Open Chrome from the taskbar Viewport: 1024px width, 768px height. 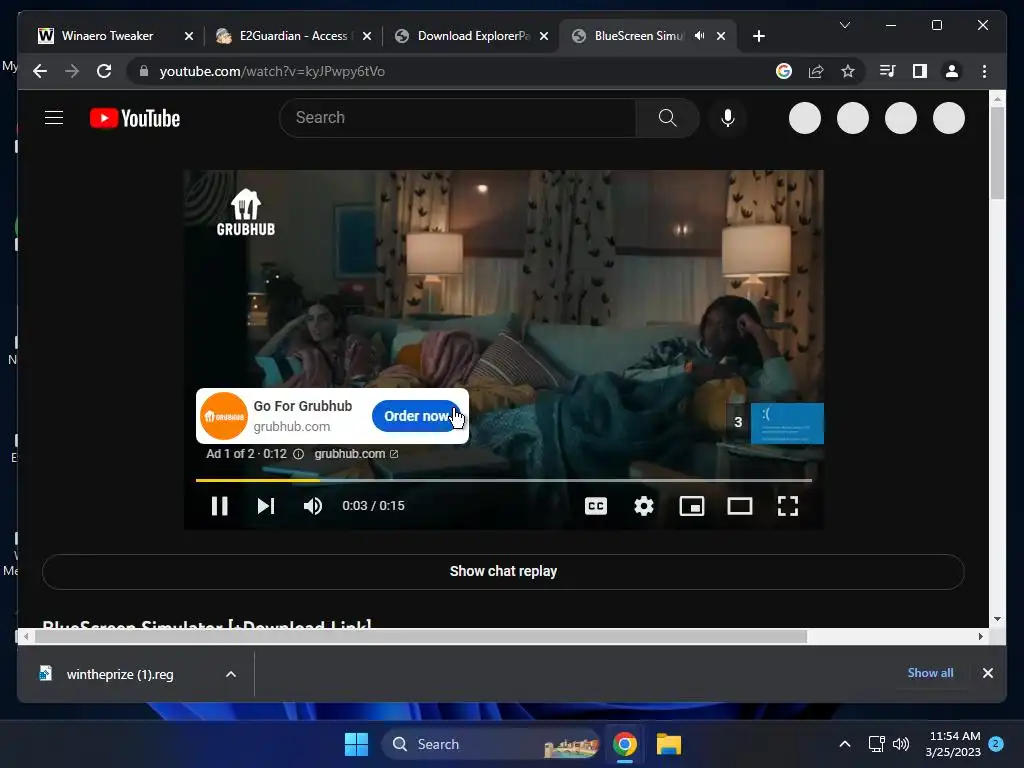point(624,744)
